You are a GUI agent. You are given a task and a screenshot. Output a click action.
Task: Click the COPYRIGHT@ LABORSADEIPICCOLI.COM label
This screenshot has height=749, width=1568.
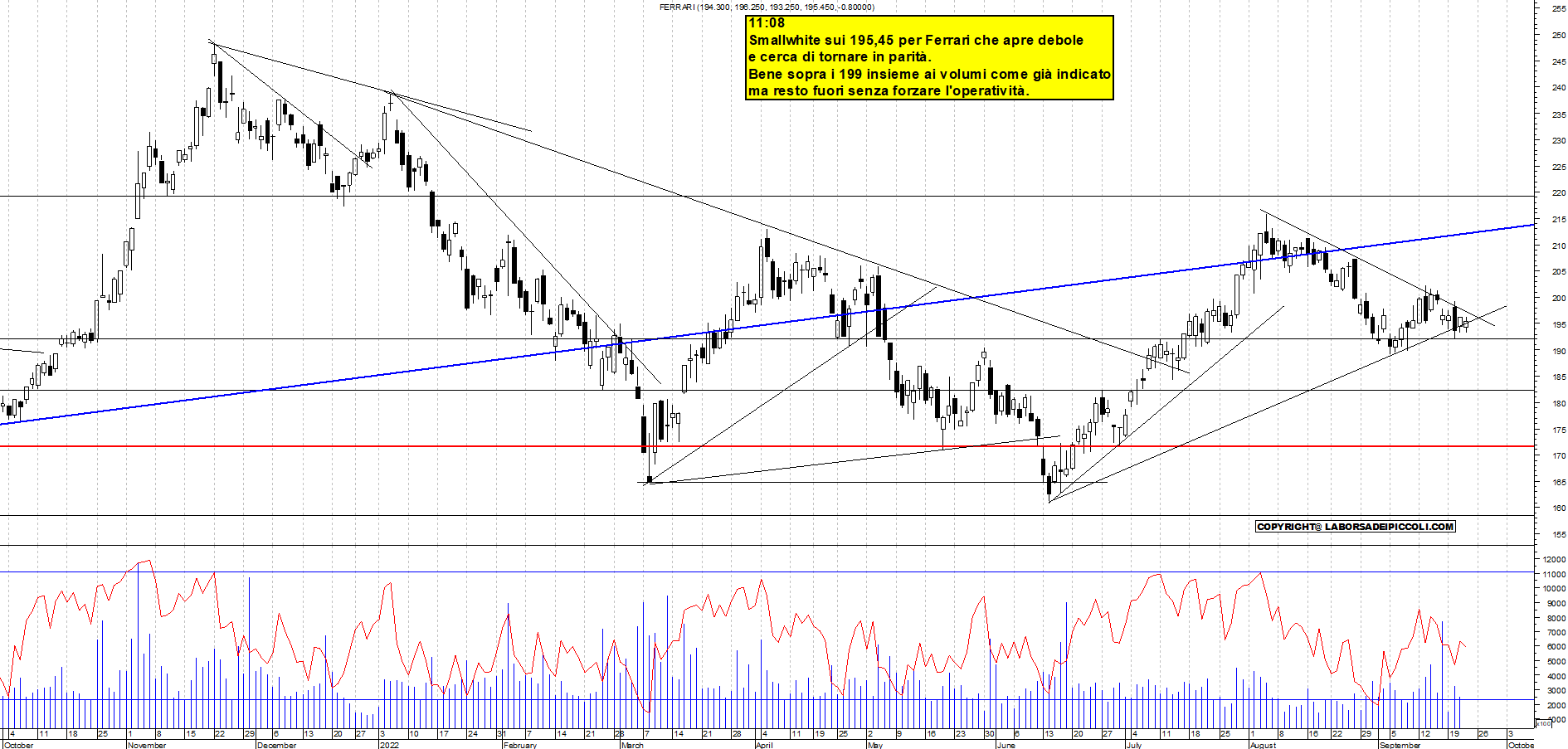point(1356,527)
